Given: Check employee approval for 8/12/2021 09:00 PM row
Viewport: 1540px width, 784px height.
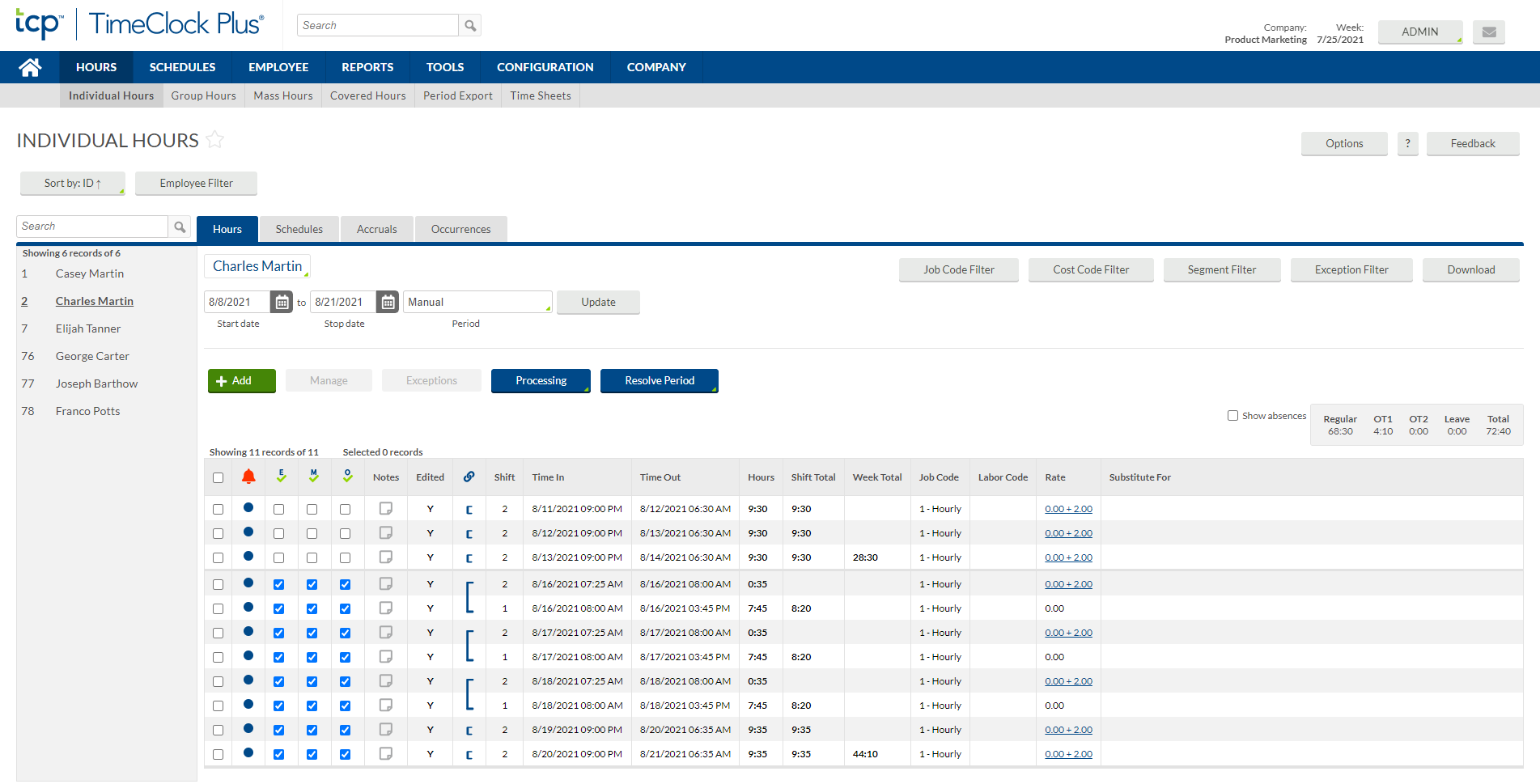Looking at the screenshot, I should [x=279, y=534].
